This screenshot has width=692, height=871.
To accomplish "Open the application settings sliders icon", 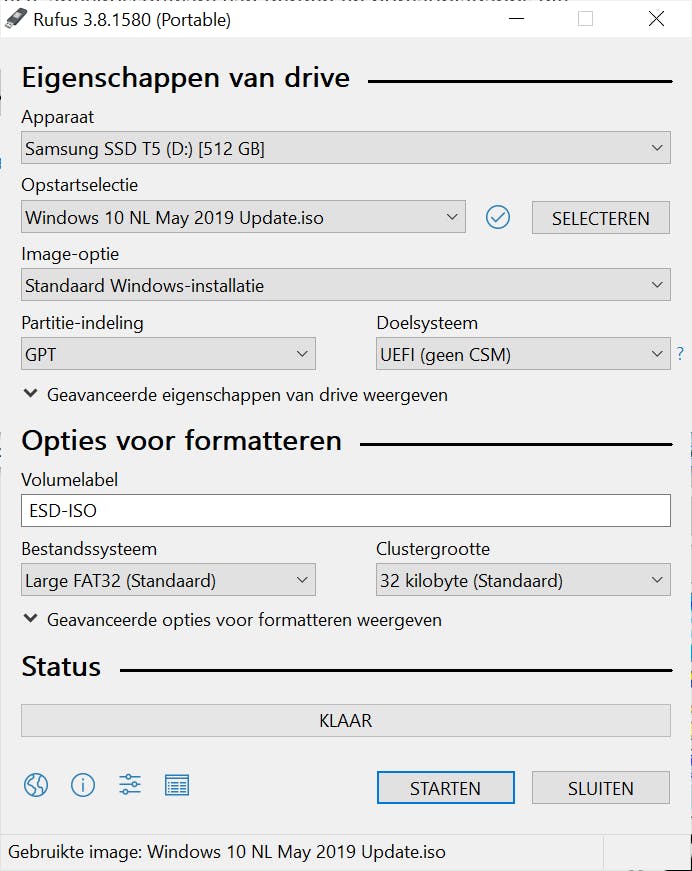I will coord(130,786).
